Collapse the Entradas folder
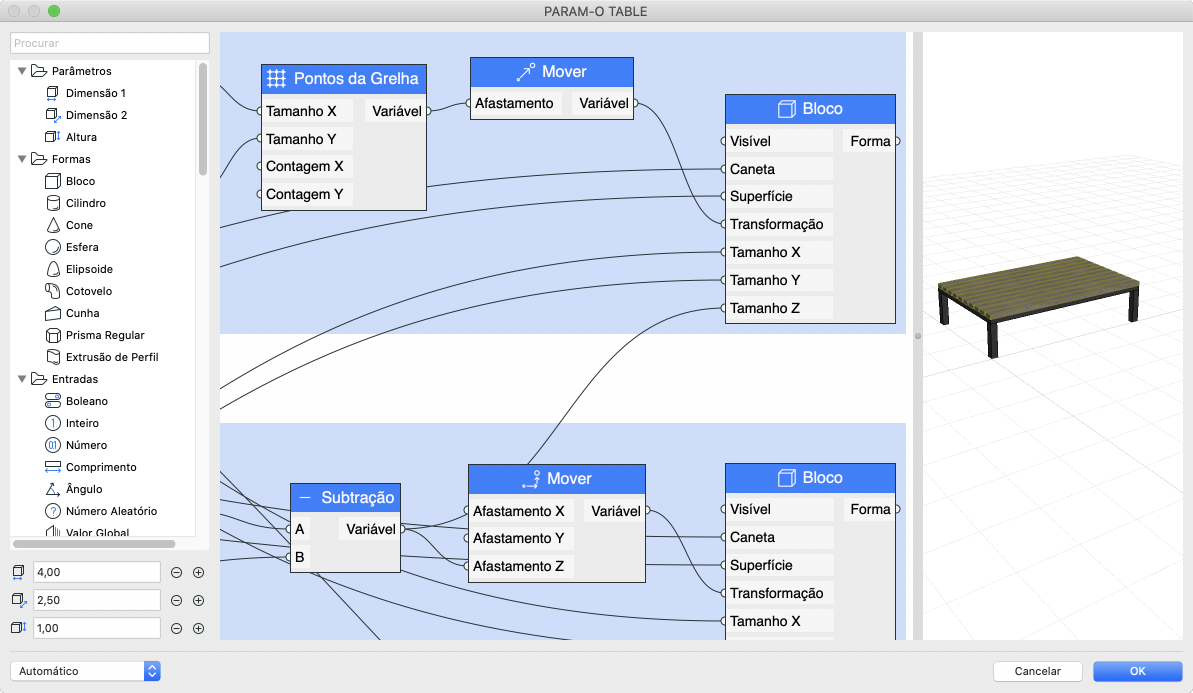Viewport: 1193px width, 693px height. 23,379
